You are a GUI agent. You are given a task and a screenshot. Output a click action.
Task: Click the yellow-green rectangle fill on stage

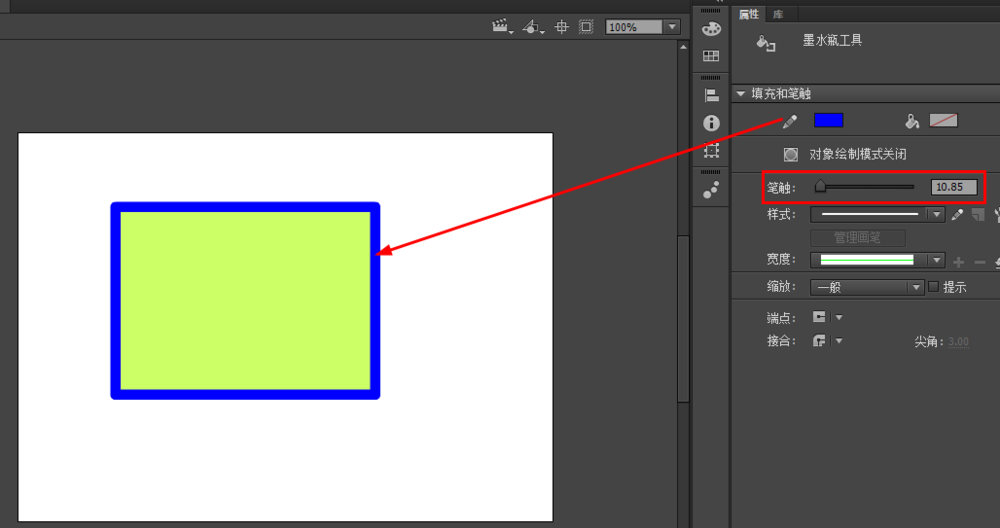tap(246, 300)
